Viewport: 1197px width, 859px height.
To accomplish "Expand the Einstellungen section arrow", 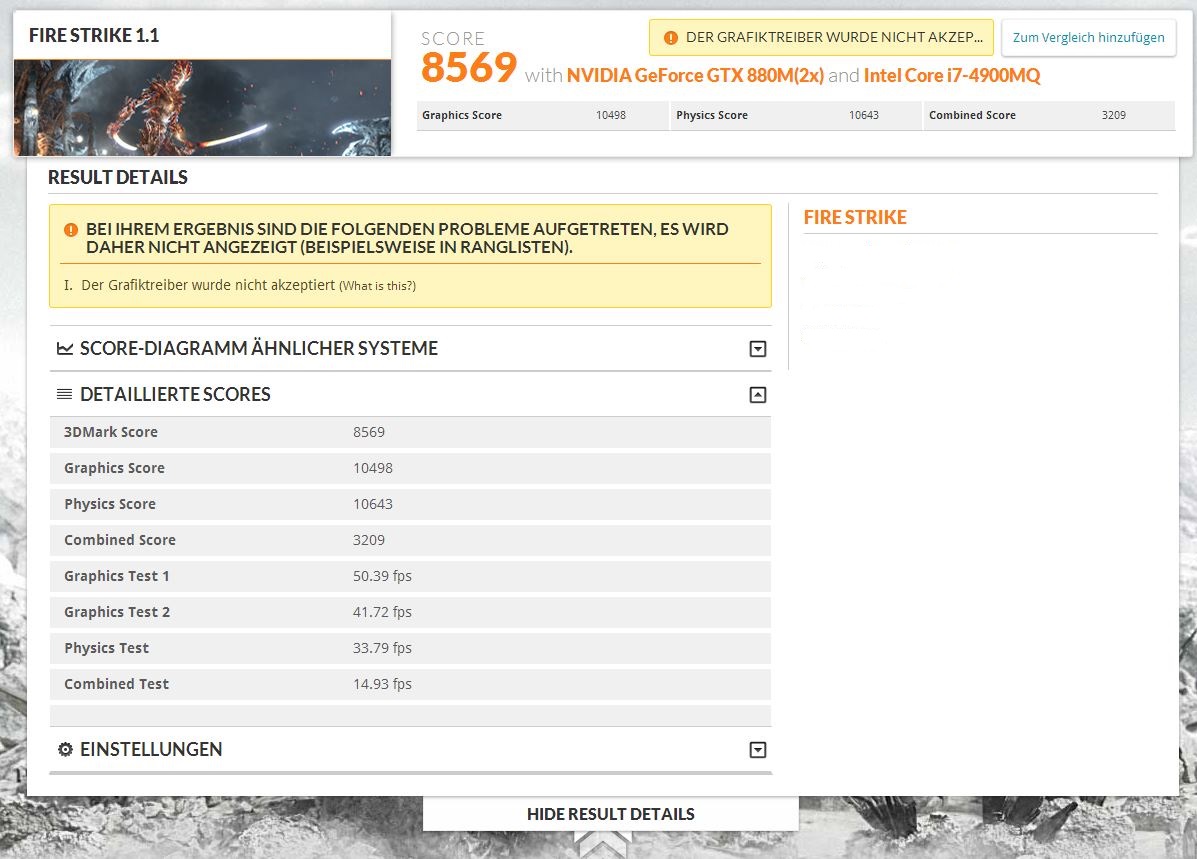I will 758,750.
